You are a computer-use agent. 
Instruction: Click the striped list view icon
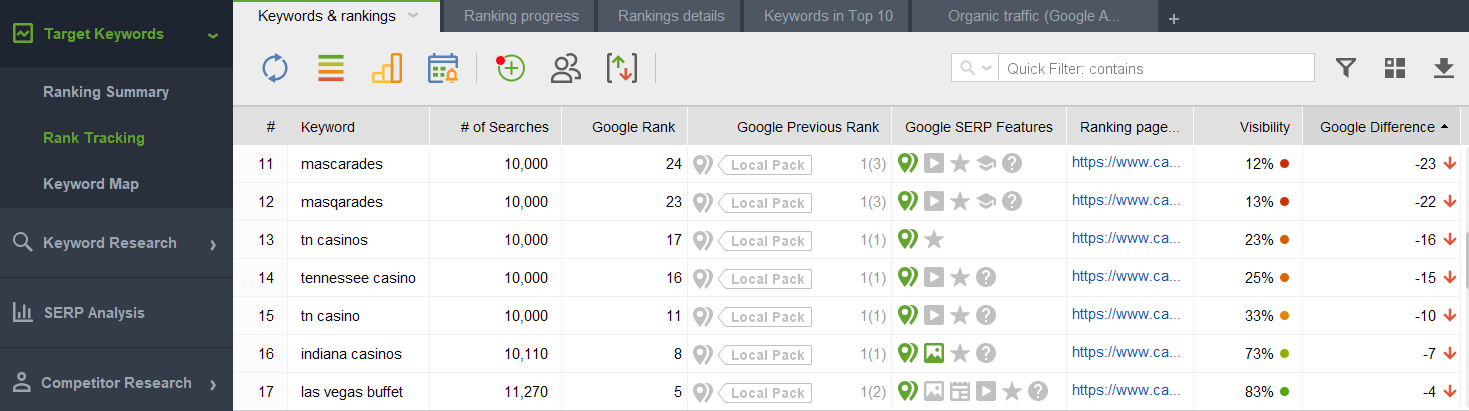[331, 68]
